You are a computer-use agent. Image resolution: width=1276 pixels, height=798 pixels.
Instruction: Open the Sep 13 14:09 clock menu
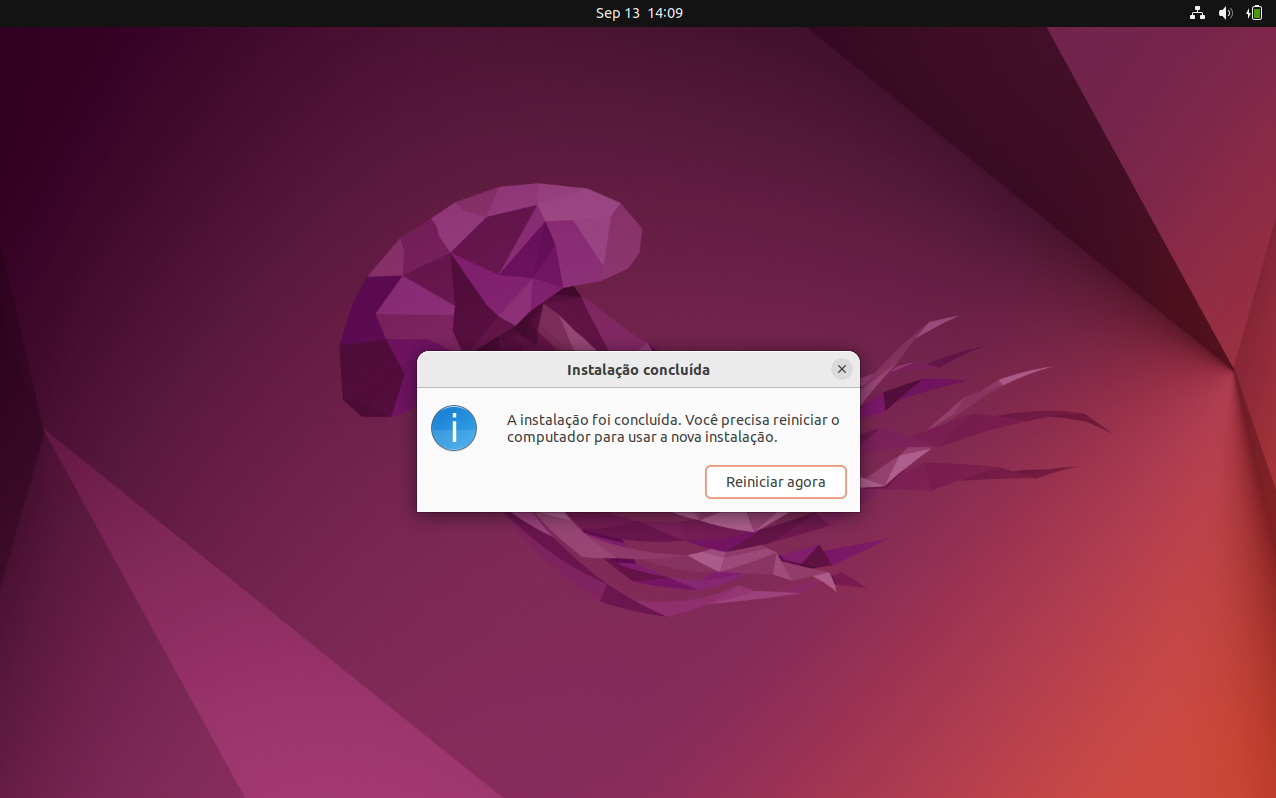click(x=639, y=13)
